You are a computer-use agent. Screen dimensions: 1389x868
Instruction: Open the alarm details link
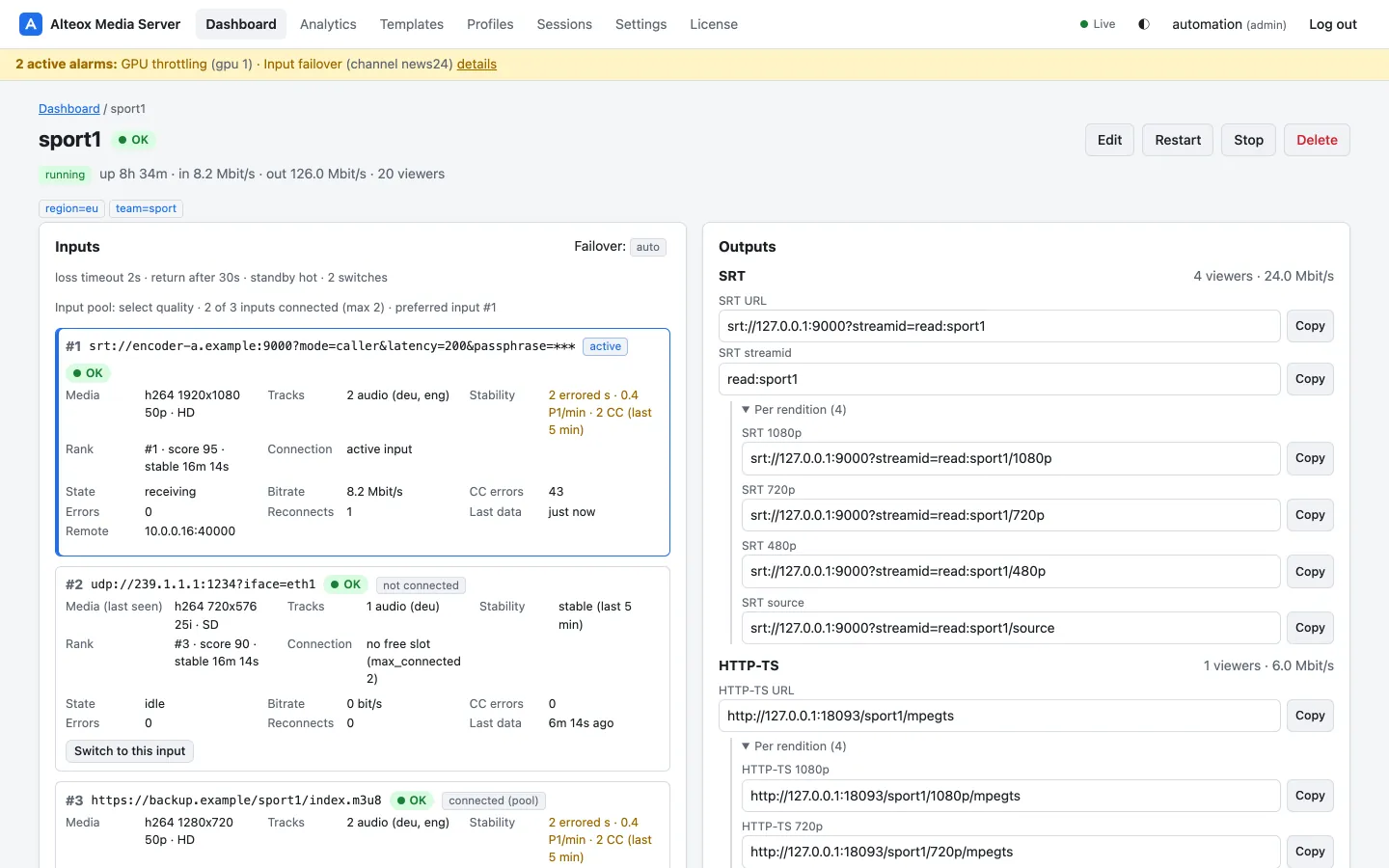click(477, 64)
